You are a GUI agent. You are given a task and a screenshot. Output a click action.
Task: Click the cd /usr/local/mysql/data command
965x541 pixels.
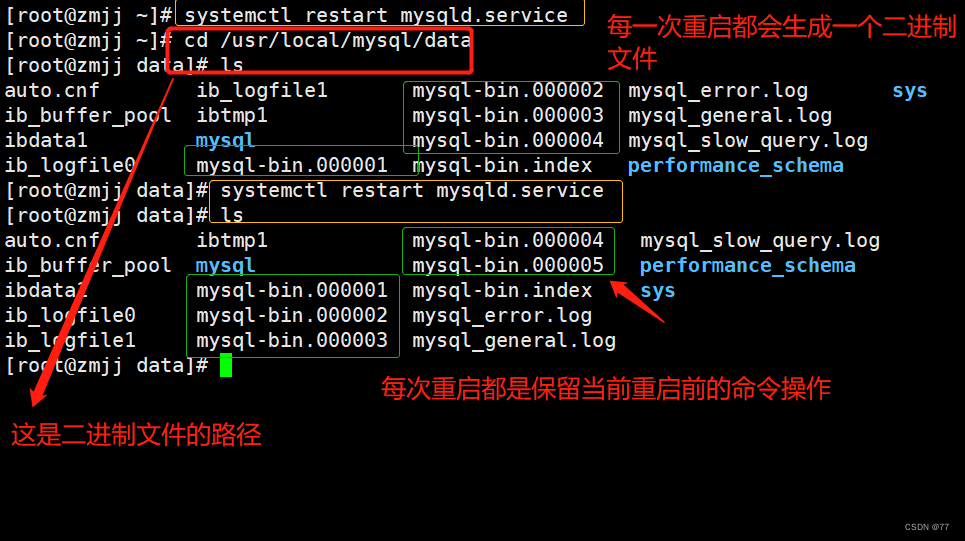coord(327,40)
